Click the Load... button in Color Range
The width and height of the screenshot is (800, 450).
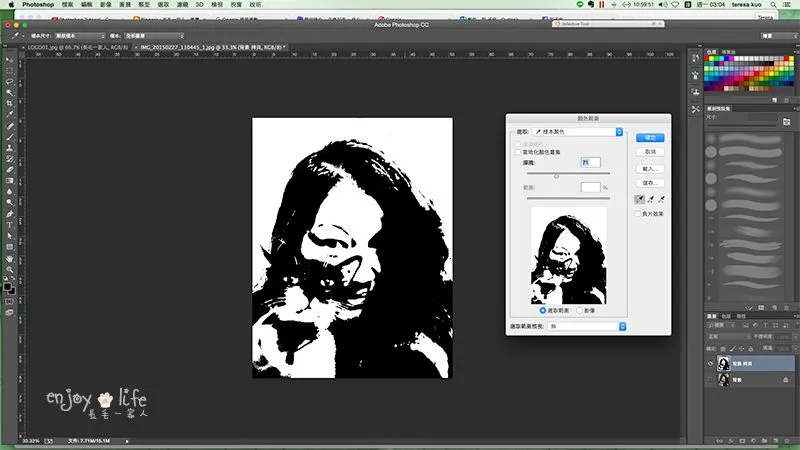[650, 169]
